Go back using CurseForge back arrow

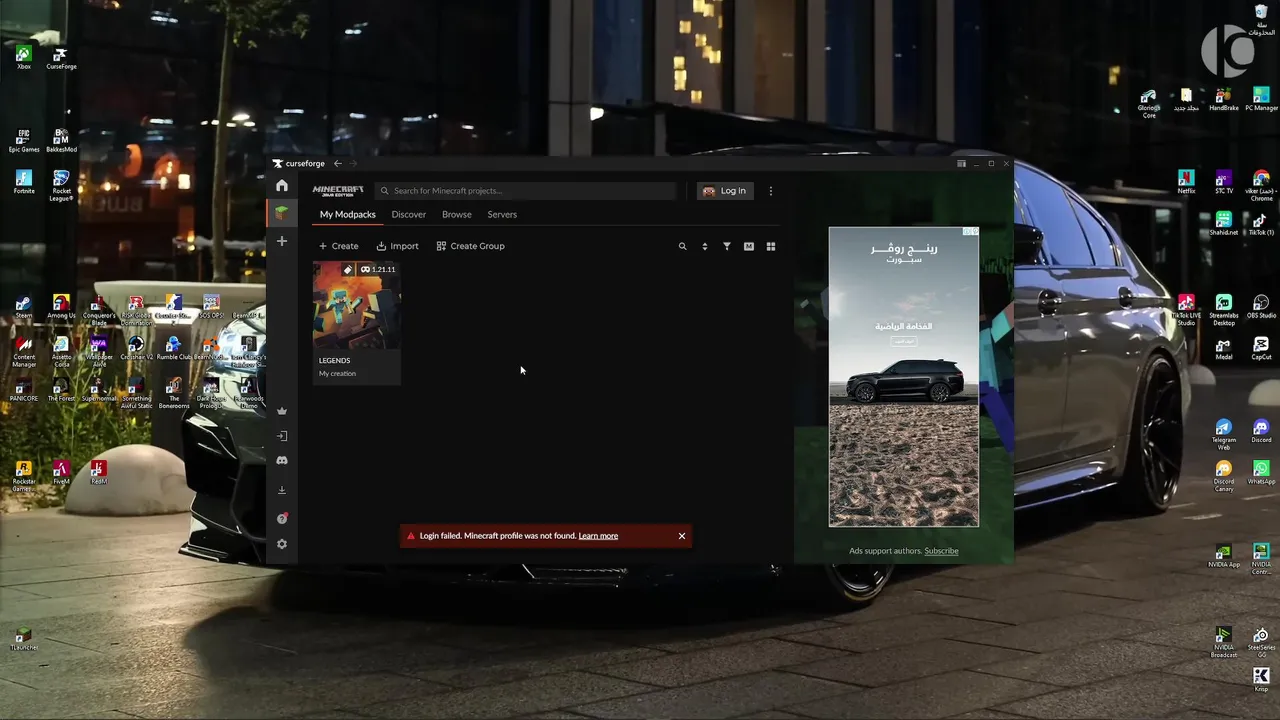338,163
